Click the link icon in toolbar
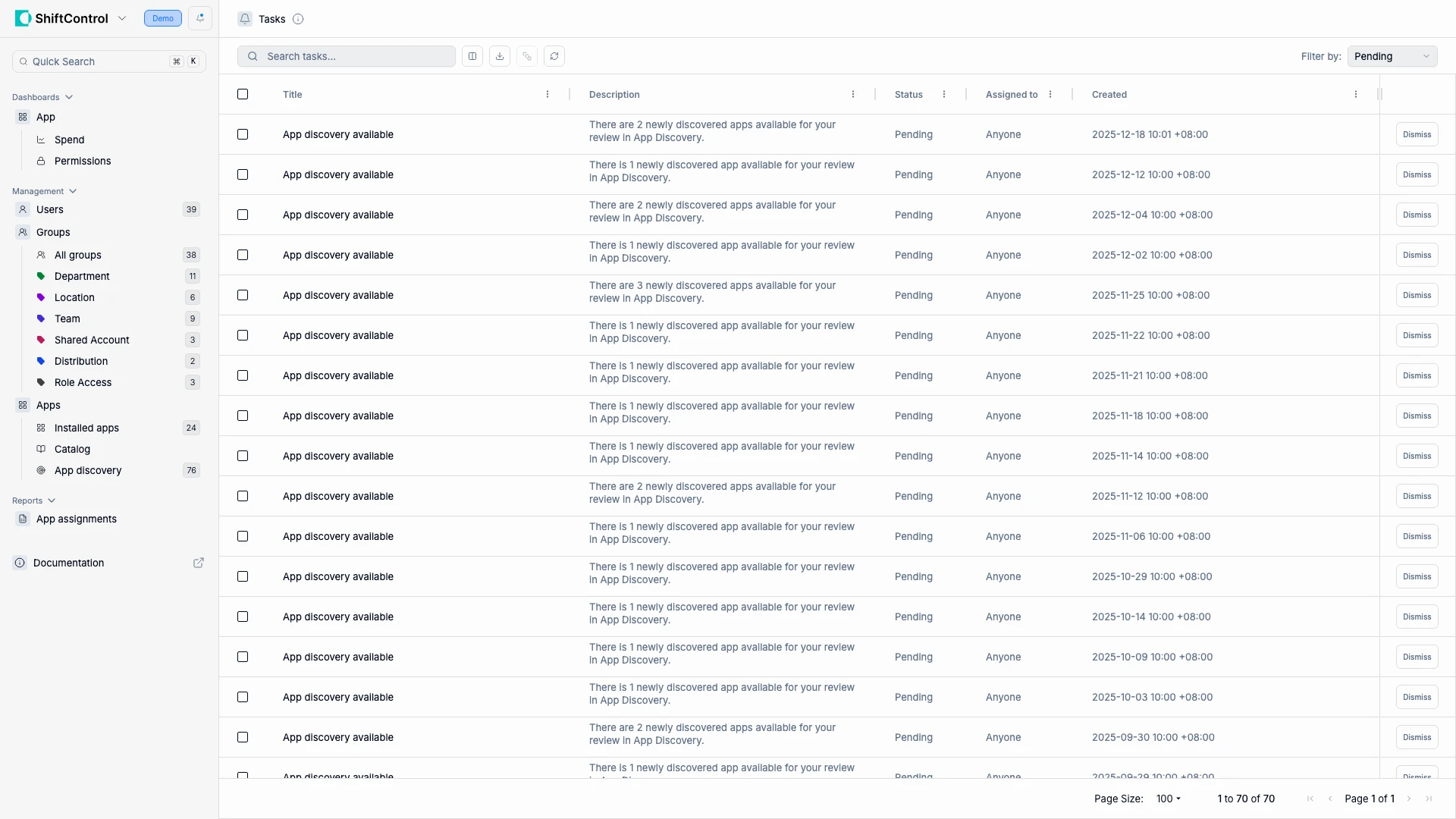 pos(527,56)
